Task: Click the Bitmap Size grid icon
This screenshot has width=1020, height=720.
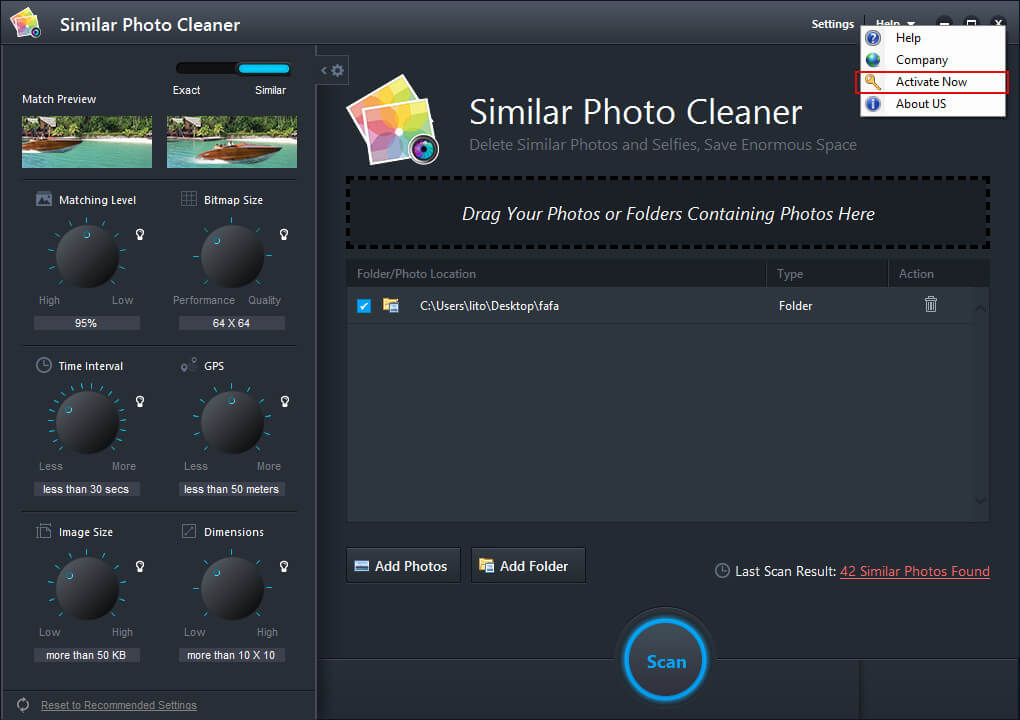Action: pos(189,199)
